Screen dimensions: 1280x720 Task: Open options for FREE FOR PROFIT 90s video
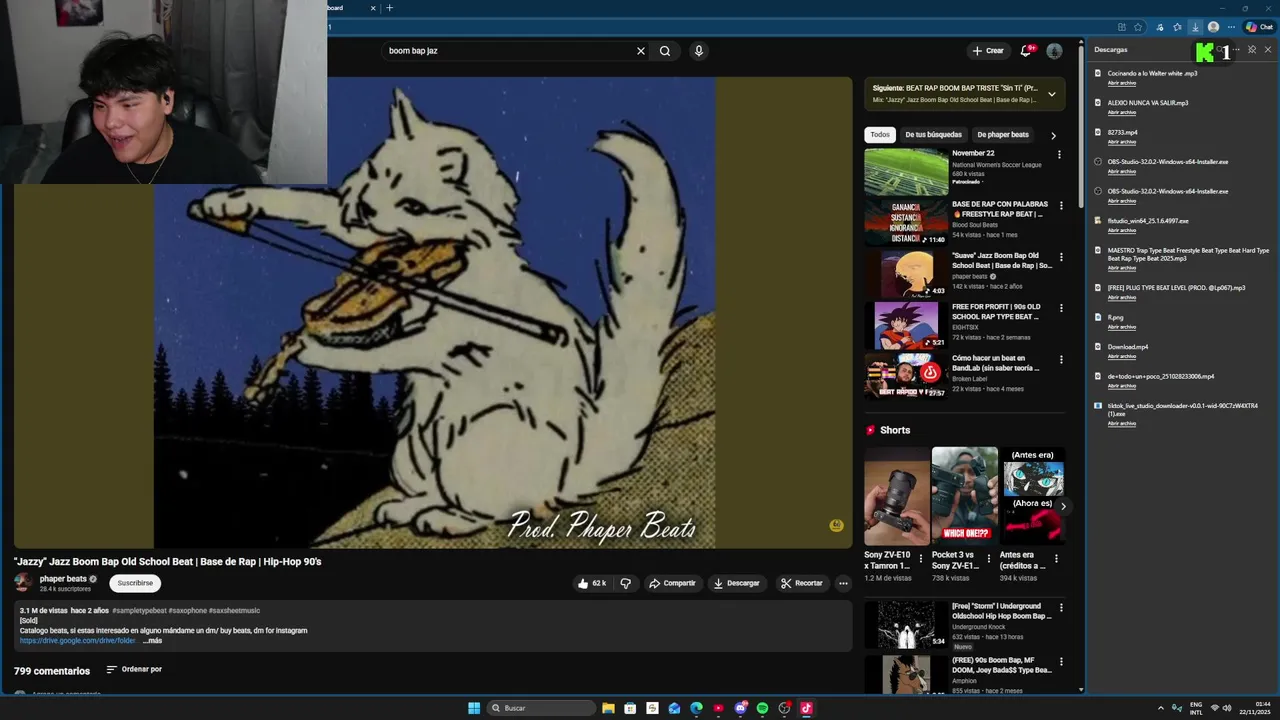(x=1060, y=308)
